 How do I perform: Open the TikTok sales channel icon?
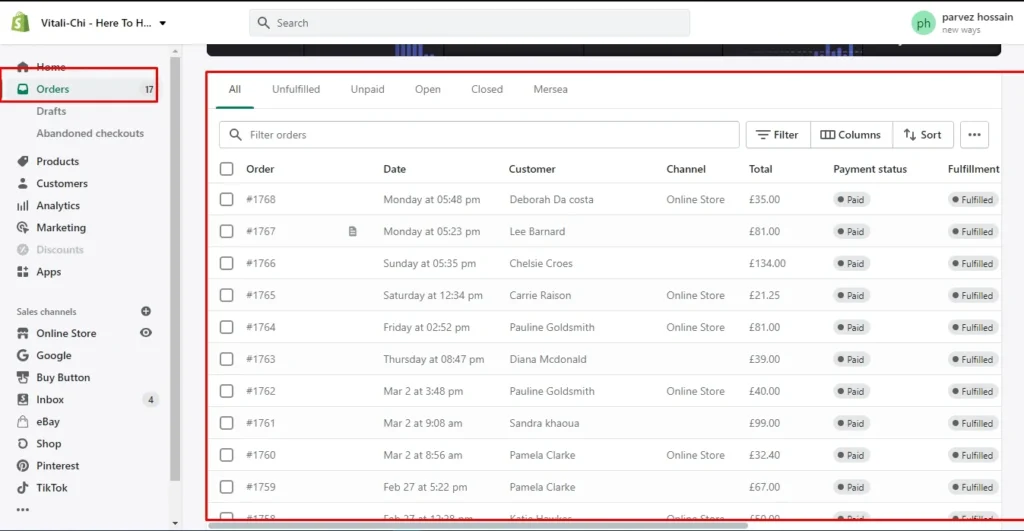23,487
